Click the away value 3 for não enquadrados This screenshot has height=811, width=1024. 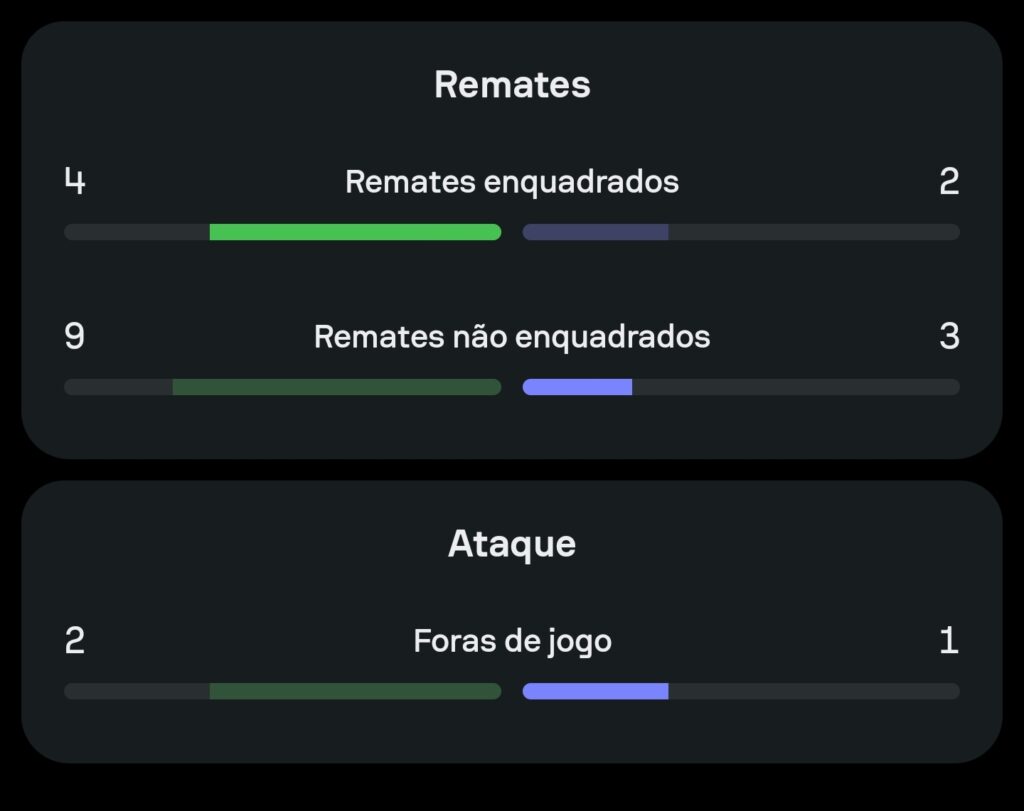(949, 336)
